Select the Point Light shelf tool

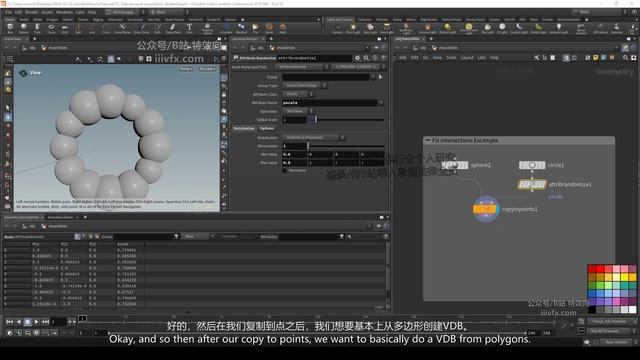click(353, 28)
